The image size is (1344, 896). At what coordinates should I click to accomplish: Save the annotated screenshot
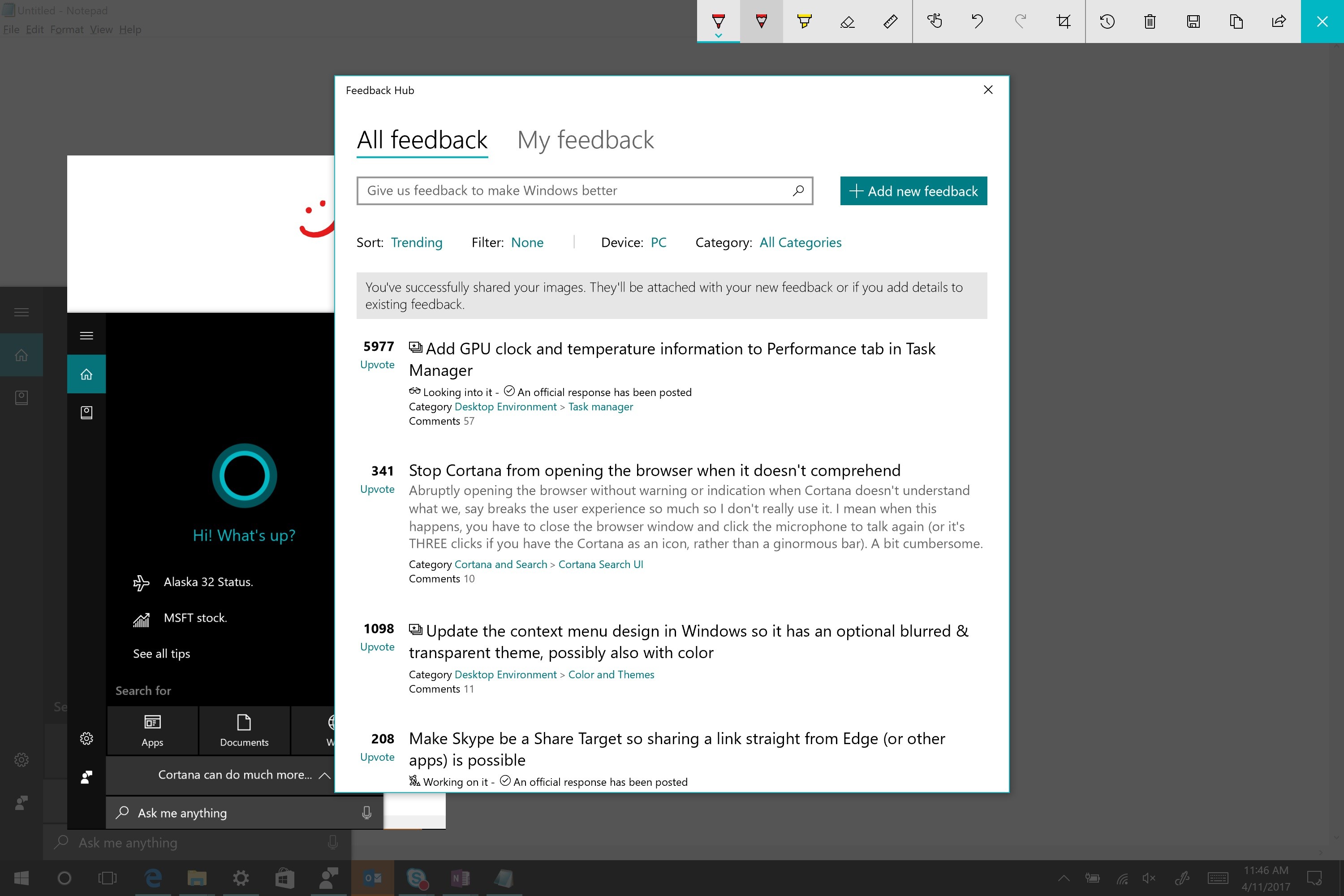(x=1193, y=22)
